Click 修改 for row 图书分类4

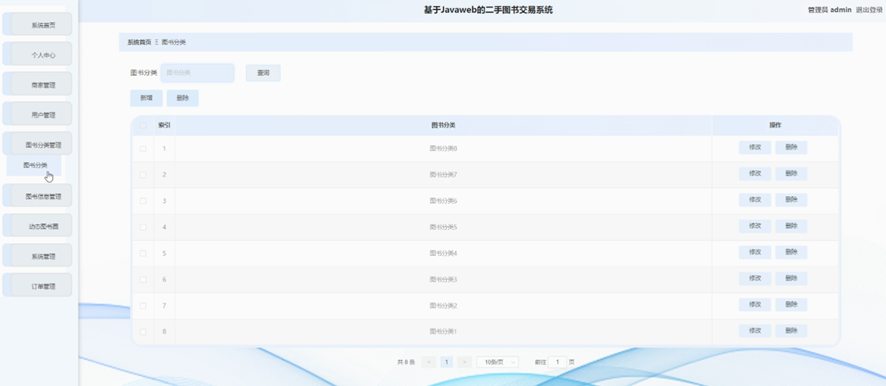(755, 253)
